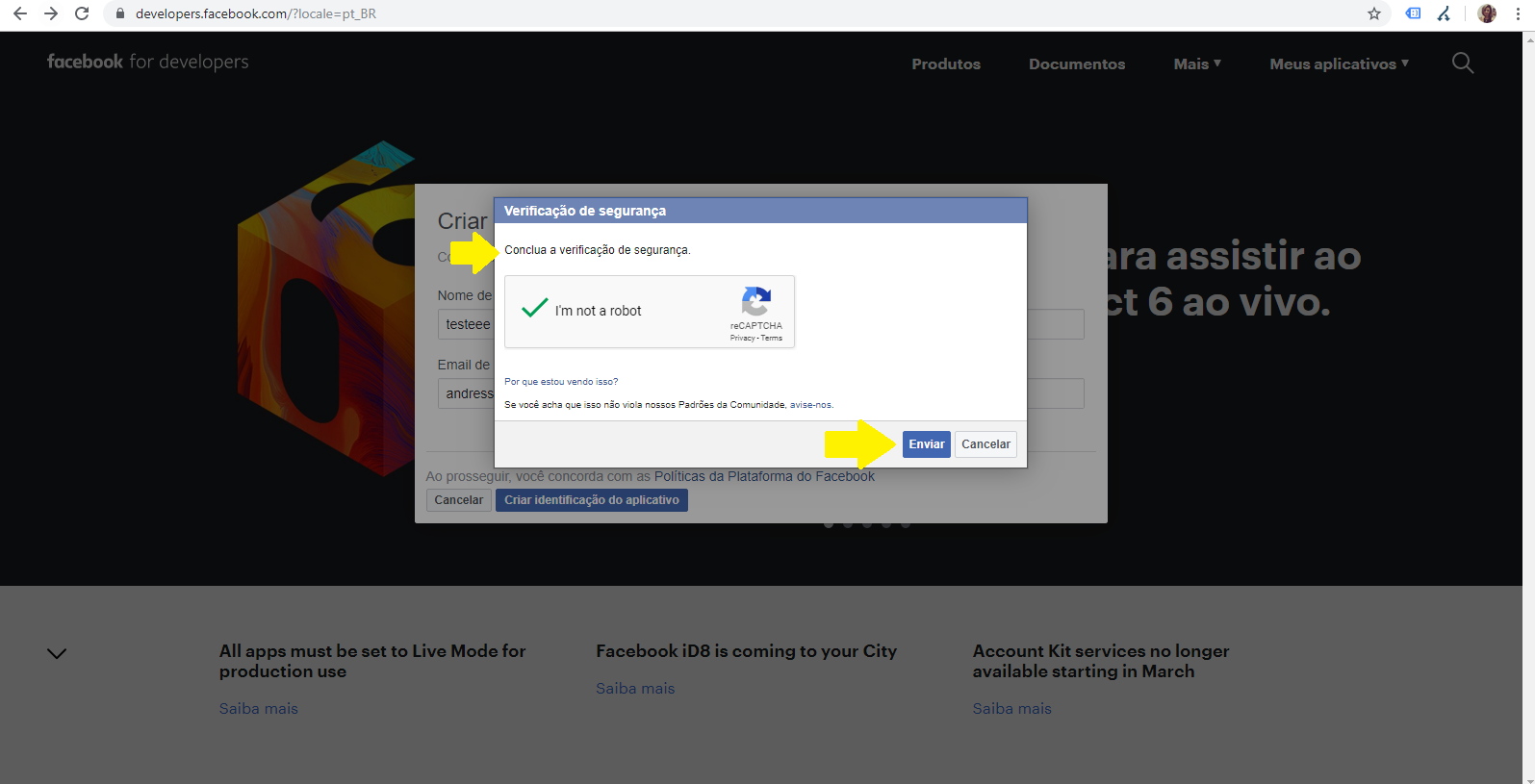This screenshot has width=1535, height=784.
Task: Go forward in browser history
Action: [x=51, y=13]
